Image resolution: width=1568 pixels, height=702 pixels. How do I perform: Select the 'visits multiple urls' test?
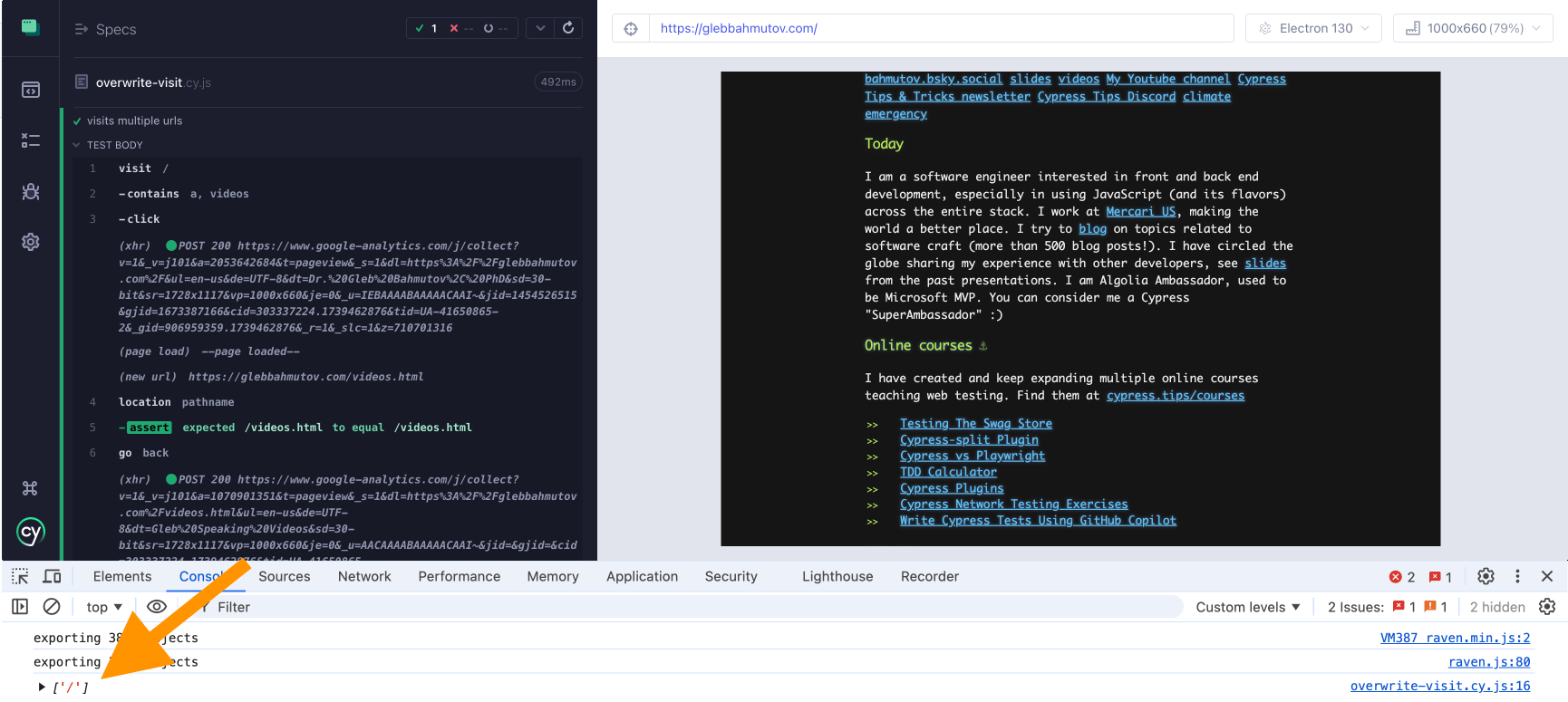coord(134,120)
